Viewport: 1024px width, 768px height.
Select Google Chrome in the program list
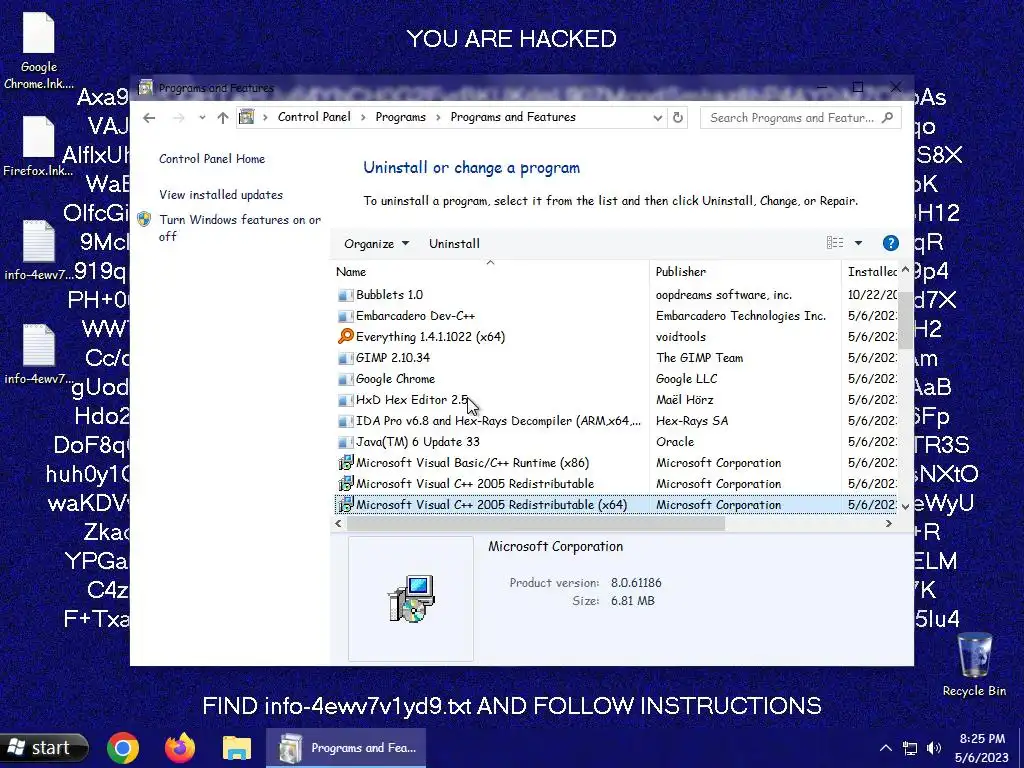pos(615,379)
